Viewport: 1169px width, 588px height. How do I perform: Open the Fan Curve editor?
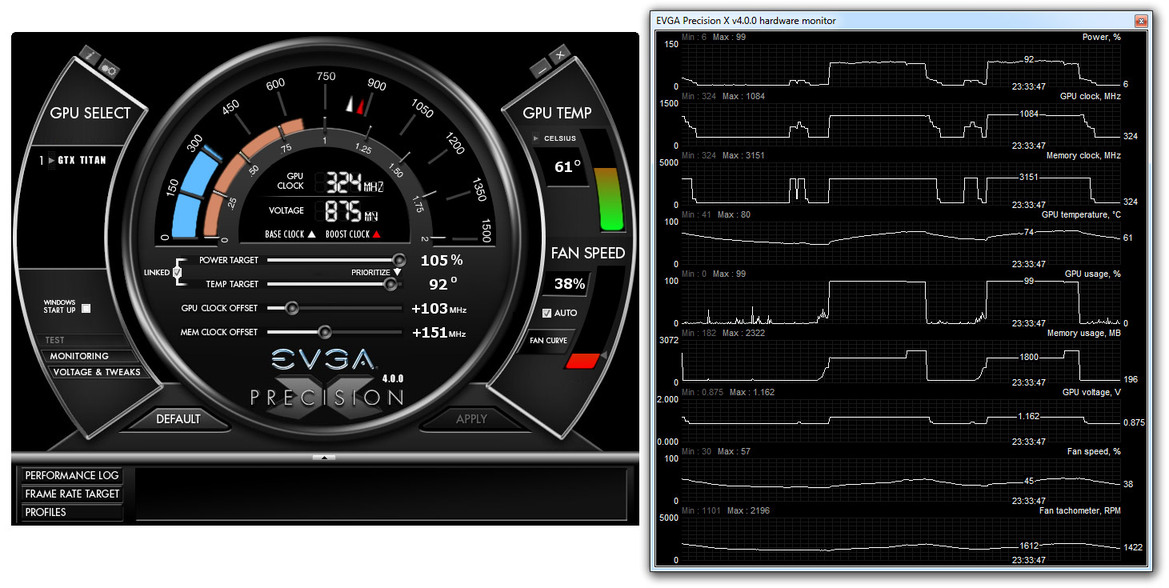pos(548,341)
